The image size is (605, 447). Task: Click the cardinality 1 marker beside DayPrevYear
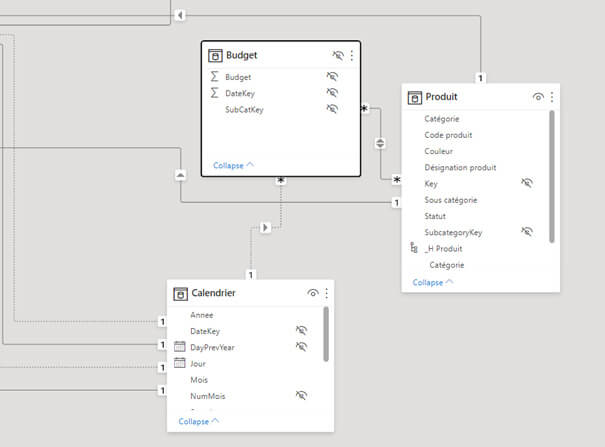pyautogui.click(x=162, y=344)
